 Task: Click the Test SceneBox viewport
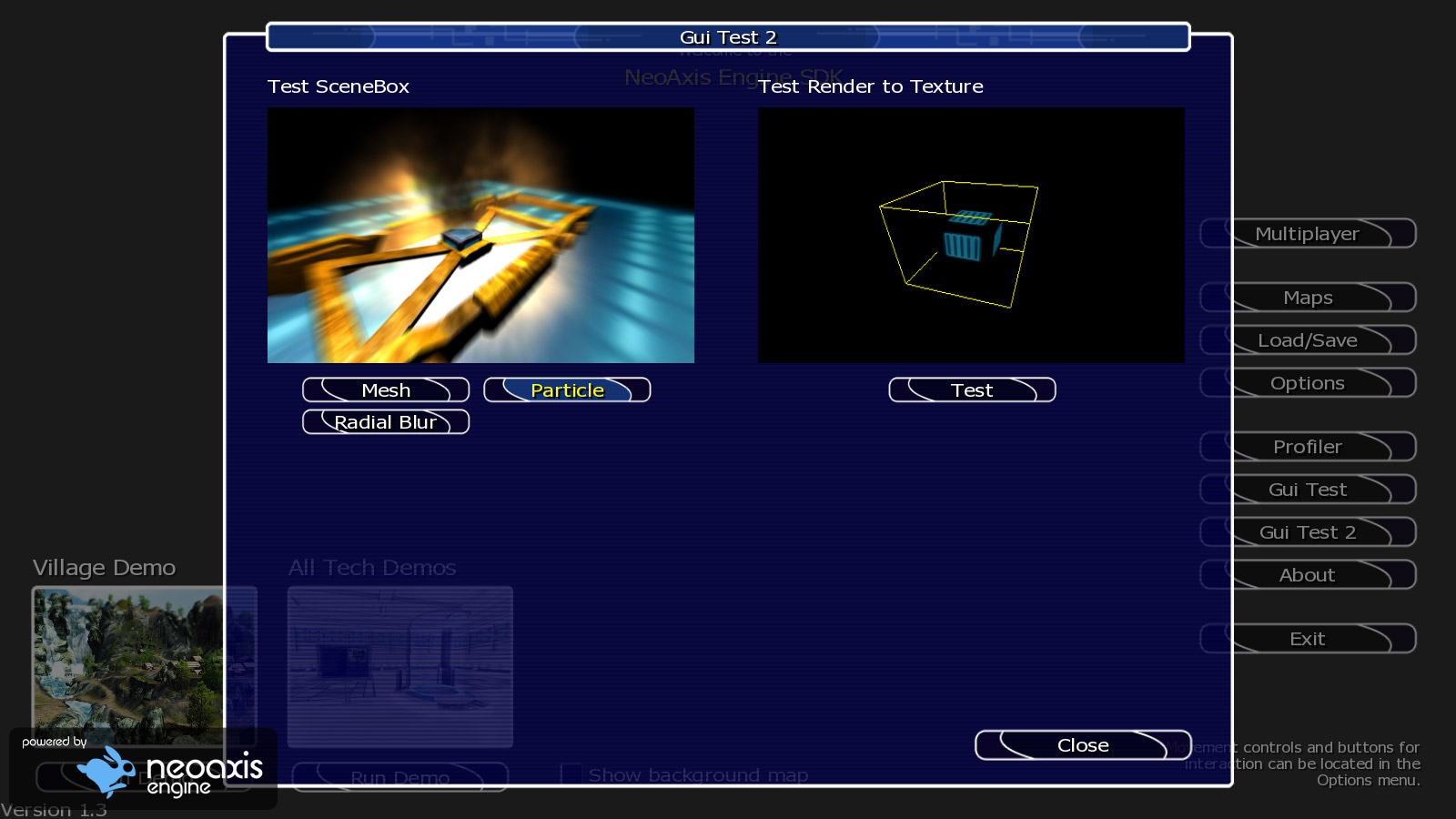tap(480, 235)
